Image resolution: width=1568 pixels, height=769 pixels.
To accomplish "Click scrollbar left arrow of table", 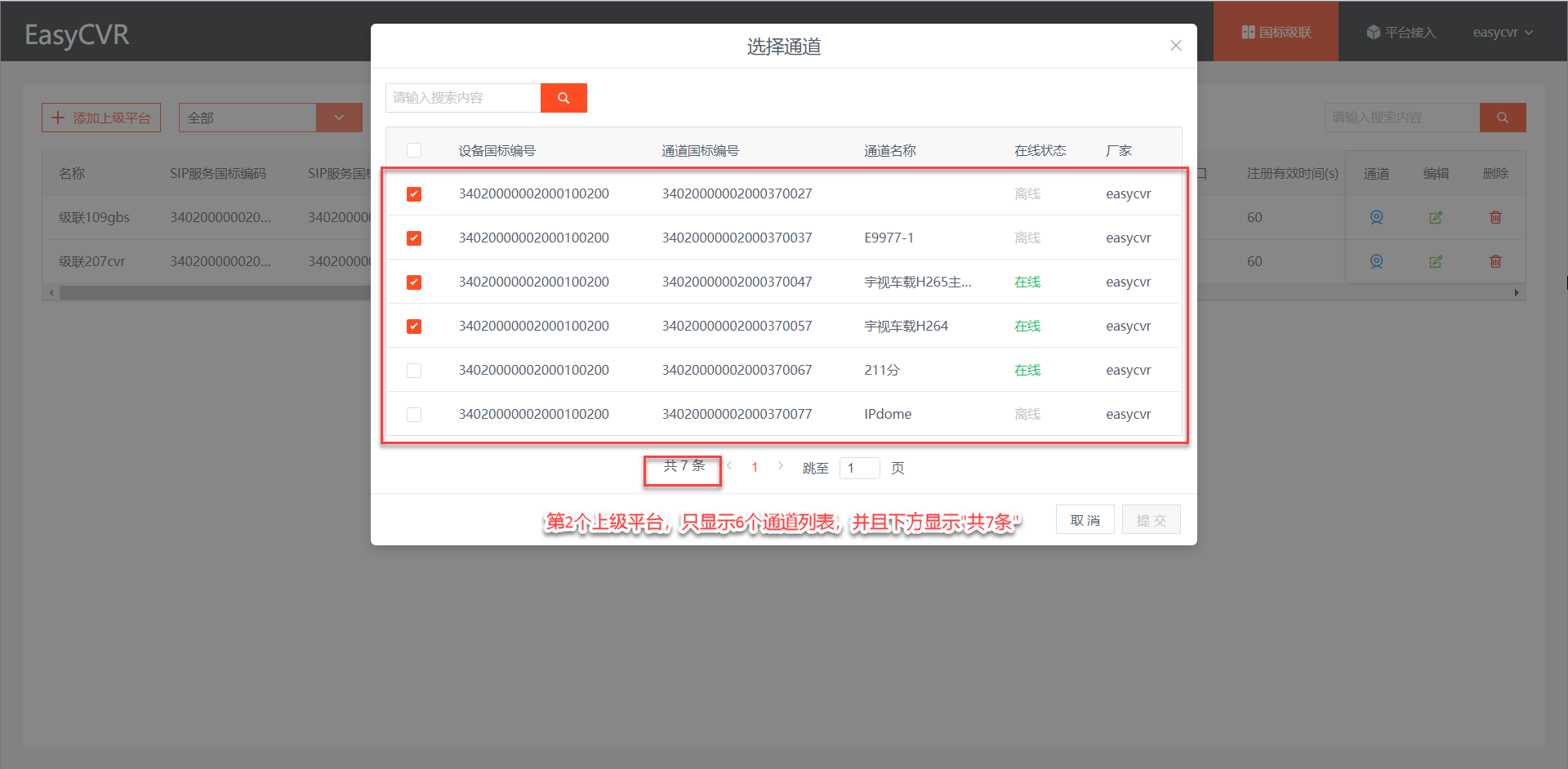I will click(51, 292).
